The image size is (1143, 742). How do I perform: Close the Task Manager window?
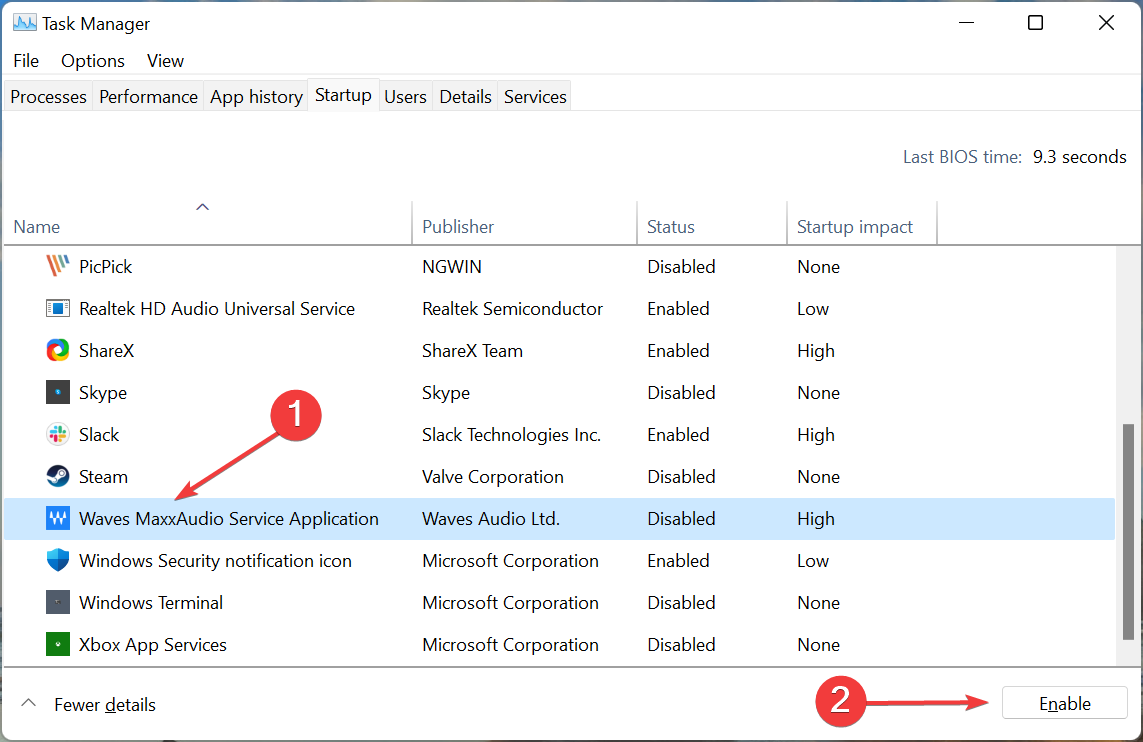pyautogui.click(x=1106, y=23)
